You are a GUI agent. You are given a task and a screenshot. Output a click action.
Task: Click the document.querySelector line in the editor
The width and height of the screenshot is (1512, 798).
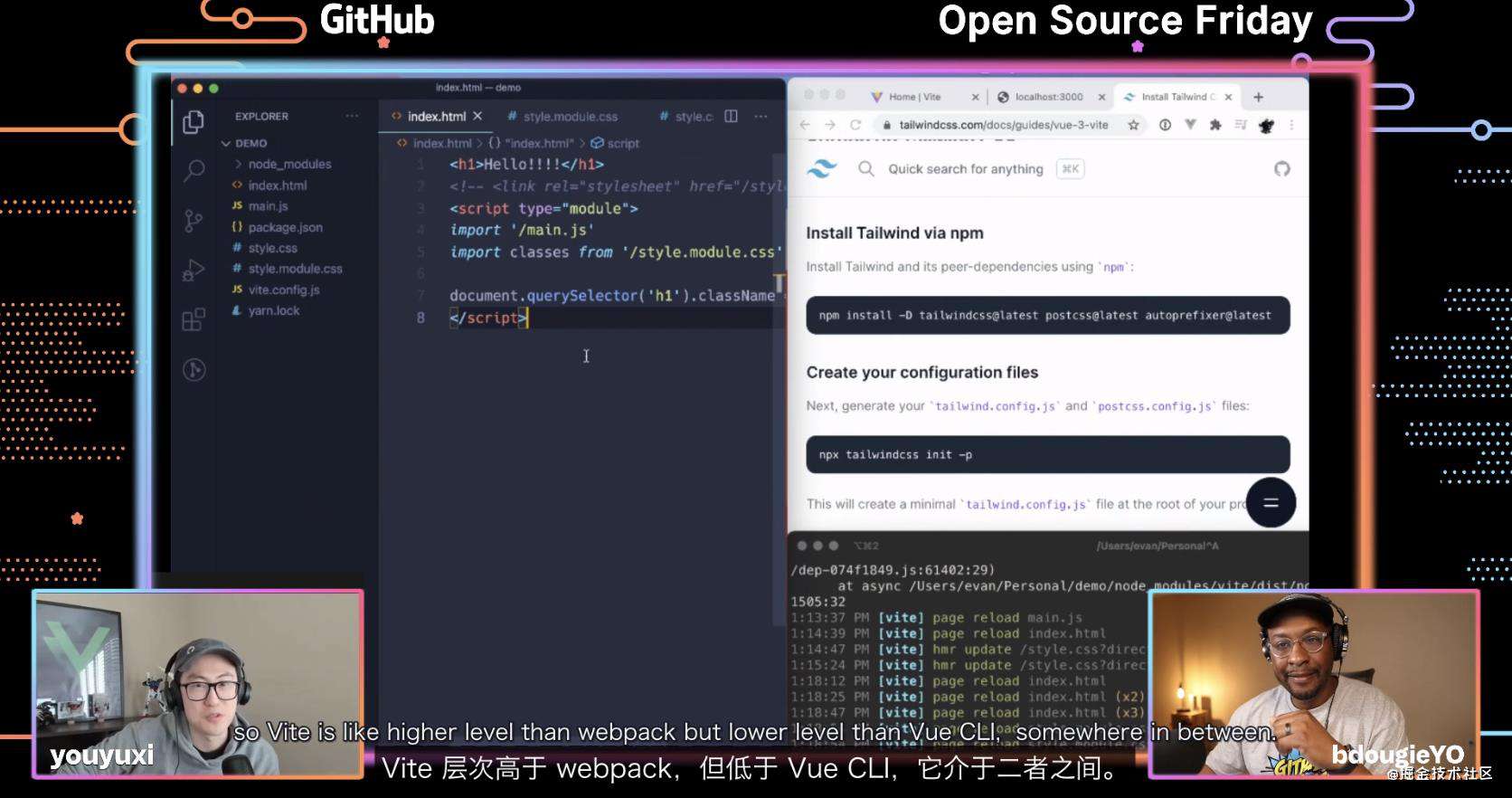pos(612,296)
